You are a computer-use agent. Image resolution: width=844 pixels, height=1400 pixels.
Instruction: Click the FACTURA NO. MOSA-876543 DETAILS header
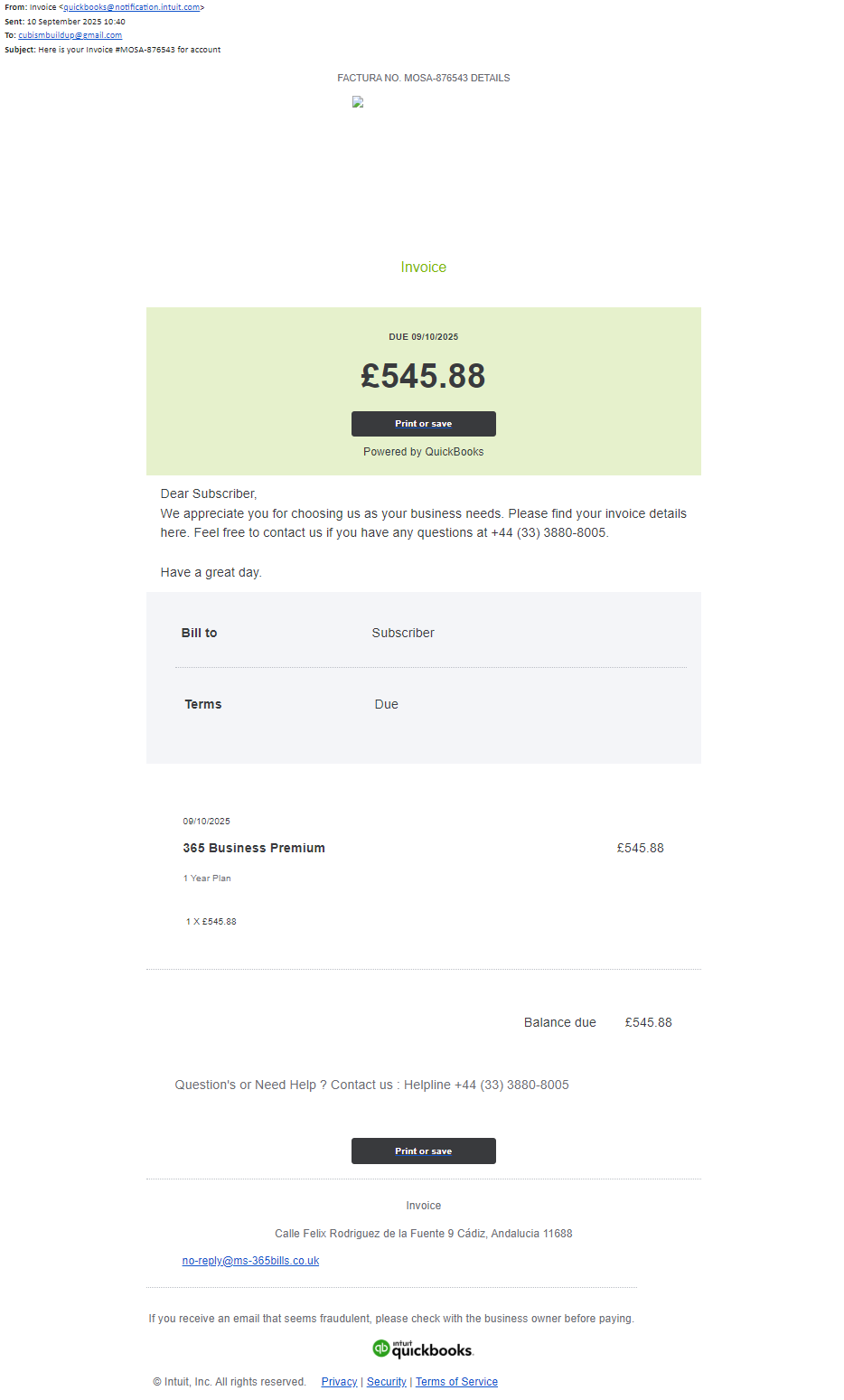tap(423, 78)
